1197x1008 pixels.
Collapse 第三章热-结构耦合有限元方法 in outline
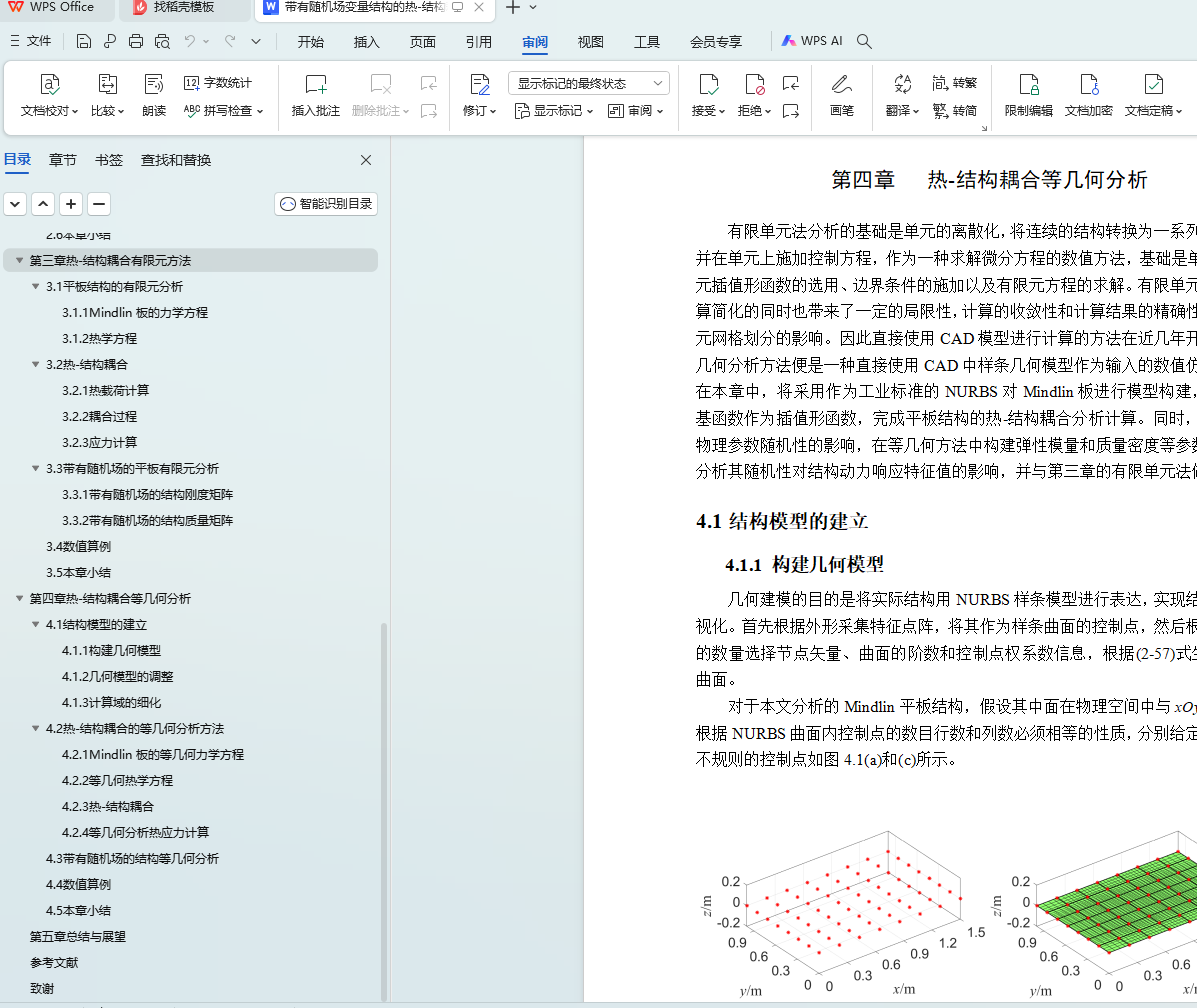click(19, 260)
